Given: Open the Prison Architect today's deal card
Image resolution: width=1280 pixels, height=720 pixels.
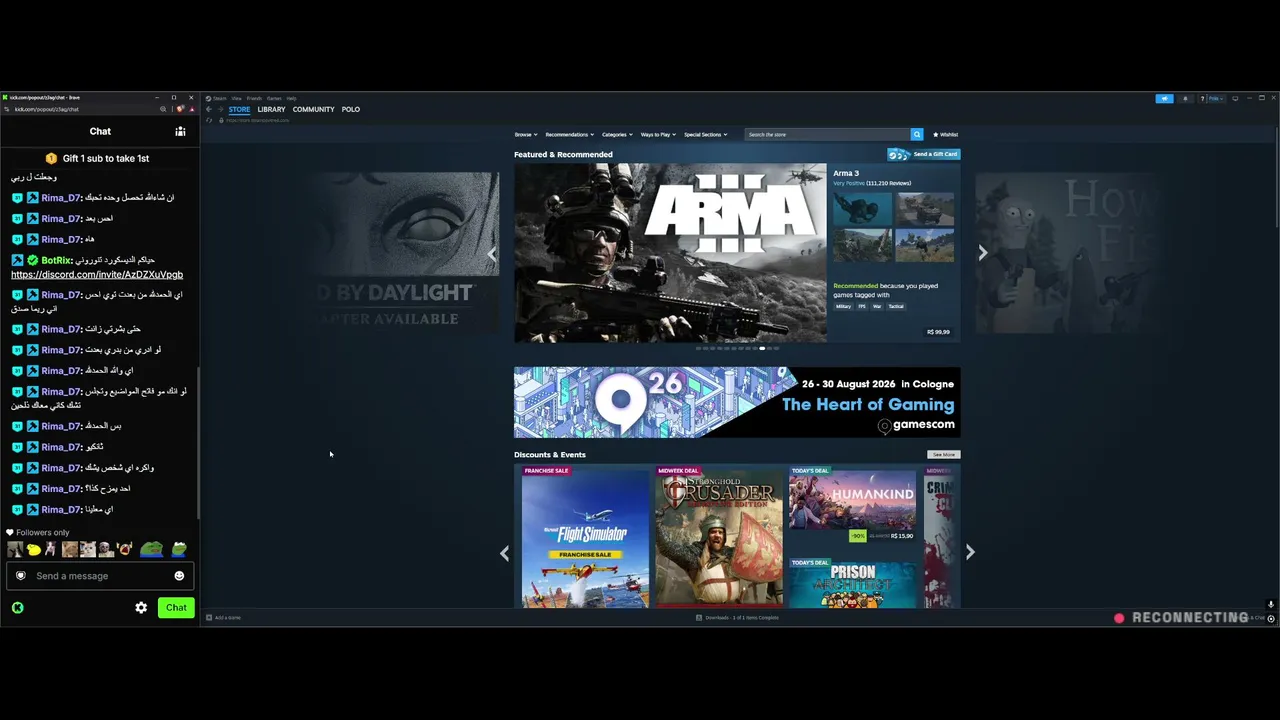Looking at the screenshot, I should pos(852,584).
